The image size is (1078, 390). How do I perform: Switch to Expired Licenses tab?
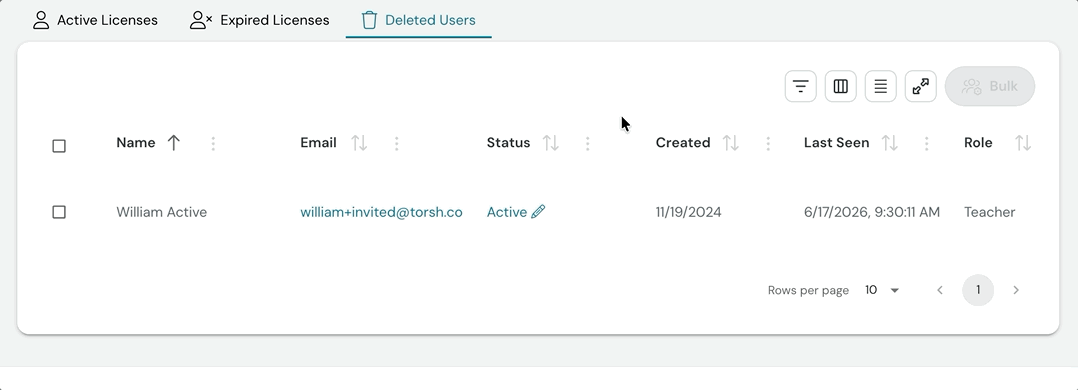point(260,20)
